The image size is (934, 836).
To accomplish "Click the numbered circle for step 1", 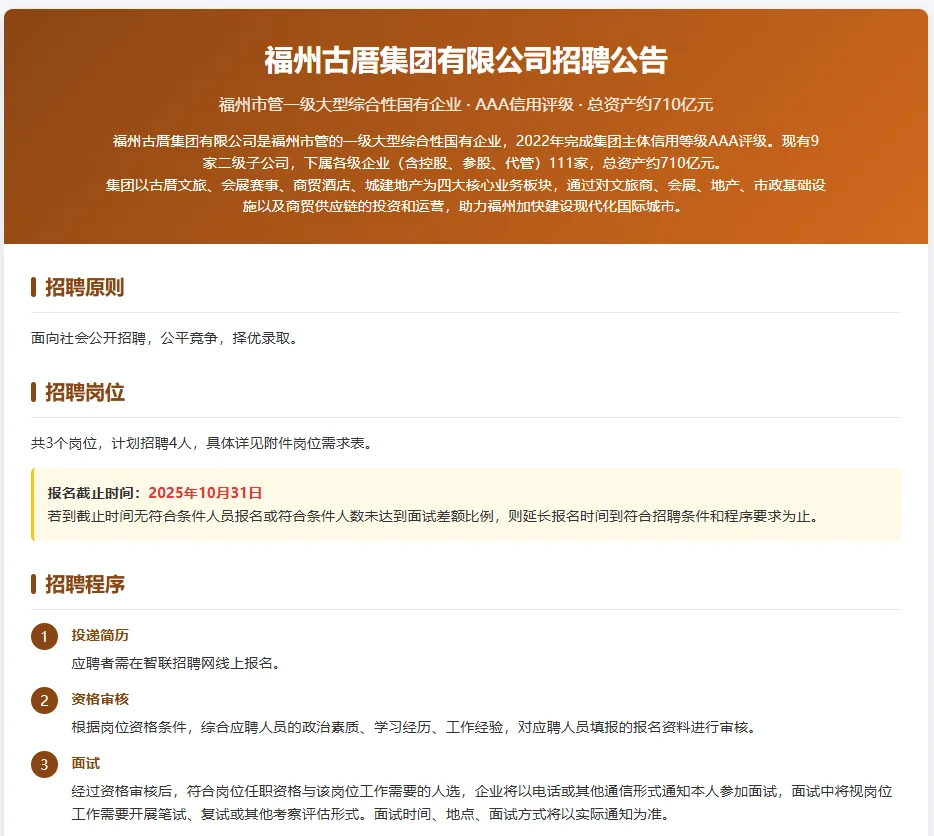I will (x=42, y=635).
